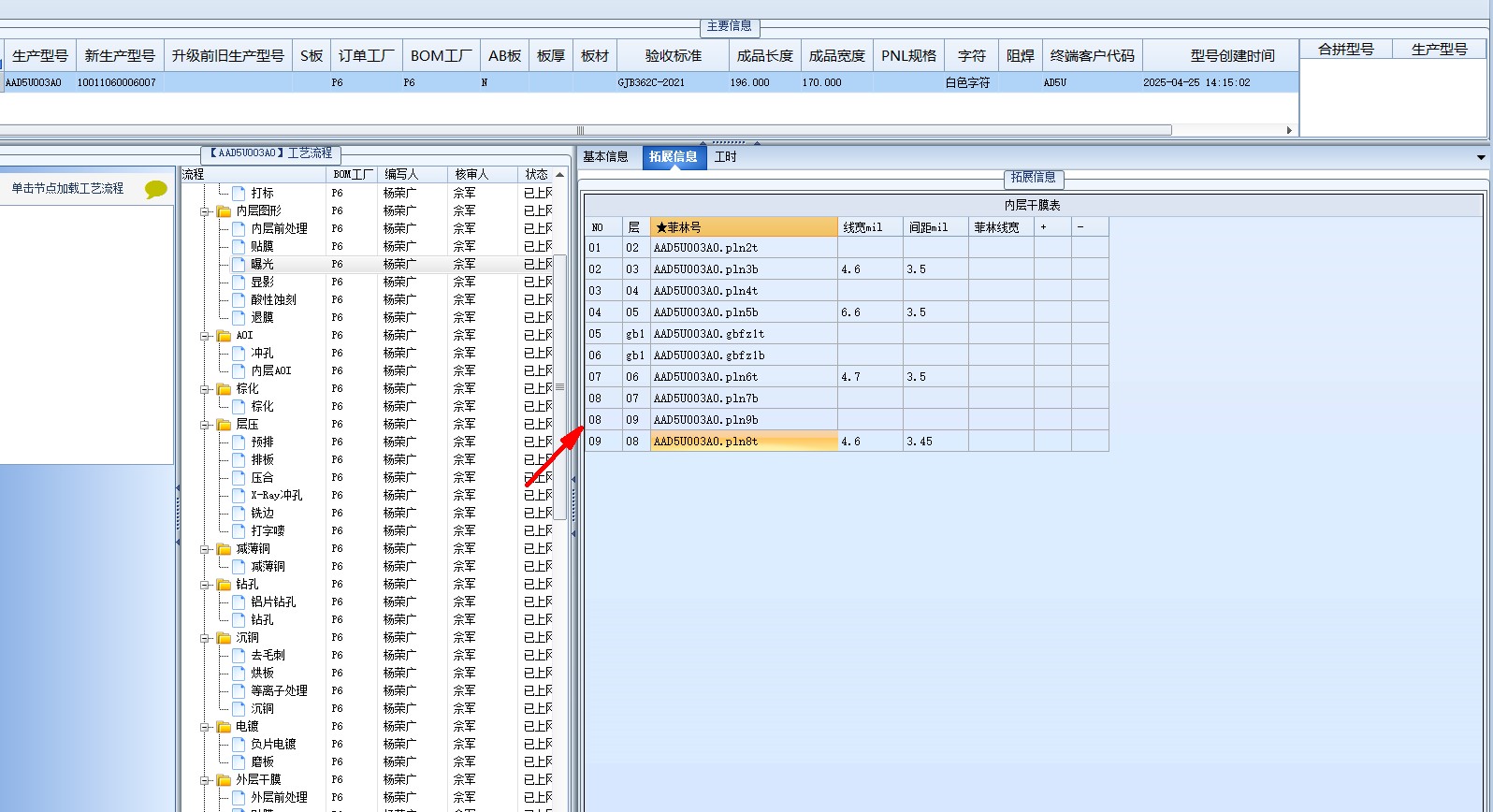Select the AAD5U003A0.pln3b film cell
The width and height of the screenshot is (1493, 812).
744,269
